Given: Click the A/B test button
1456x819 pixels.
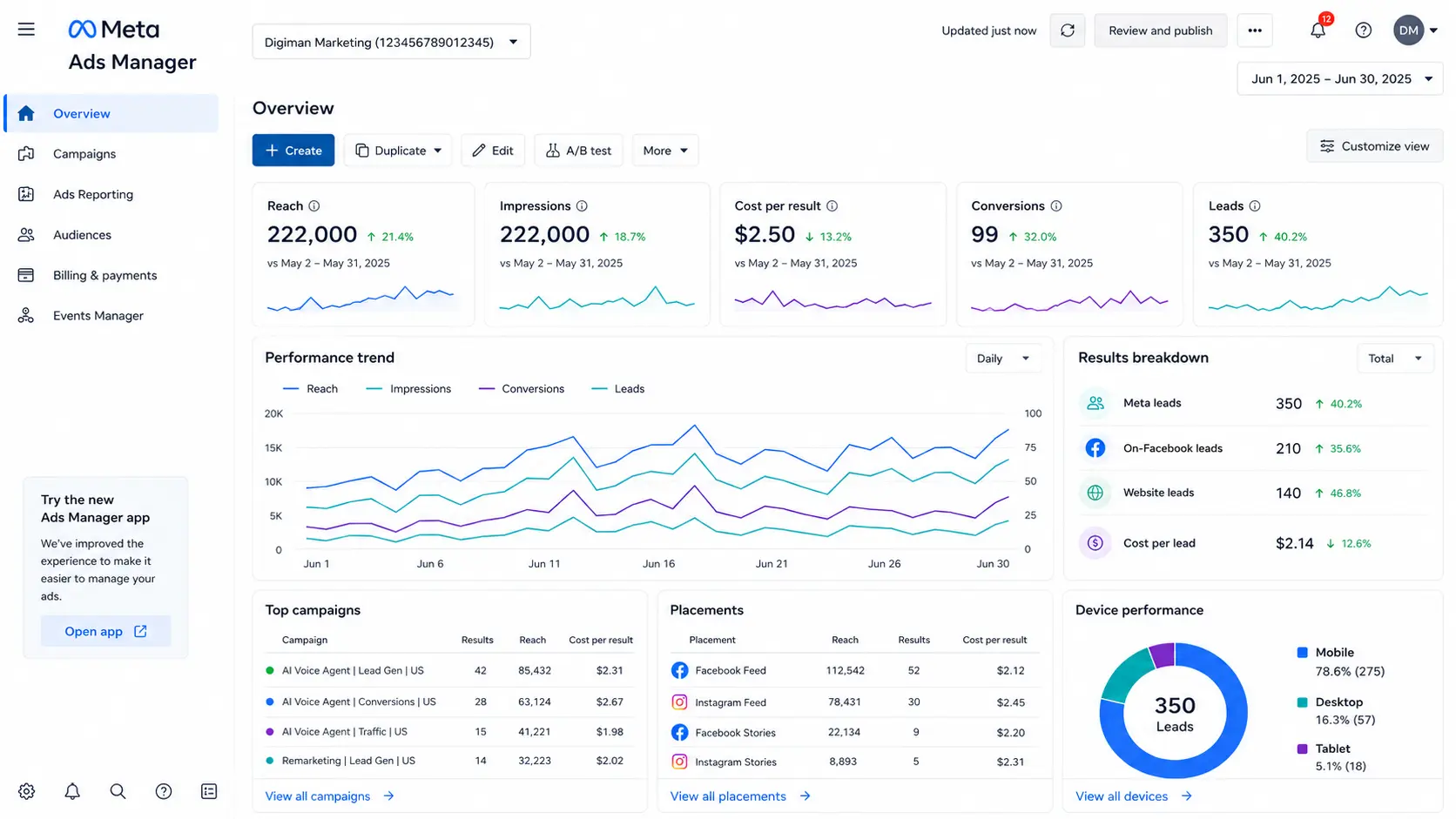Looking at the screenshot, I should pos(578,151).
